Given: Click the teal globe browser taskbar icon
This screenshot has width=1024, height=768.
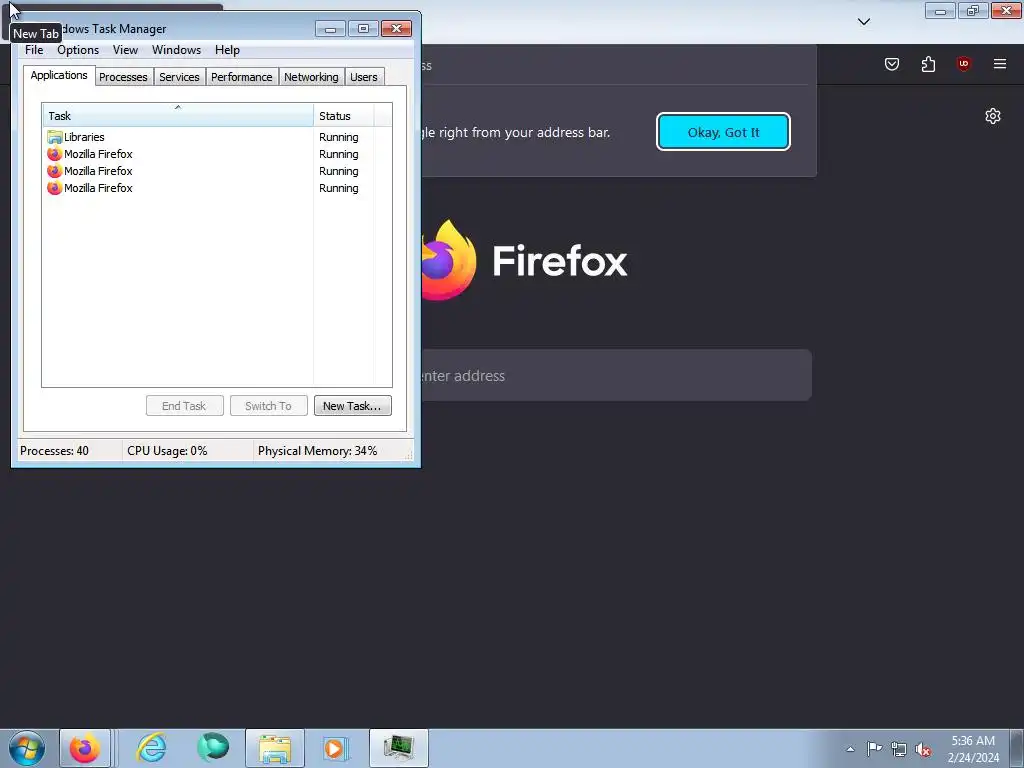Looking at the screenshot, I should click(x=213, y=748).
